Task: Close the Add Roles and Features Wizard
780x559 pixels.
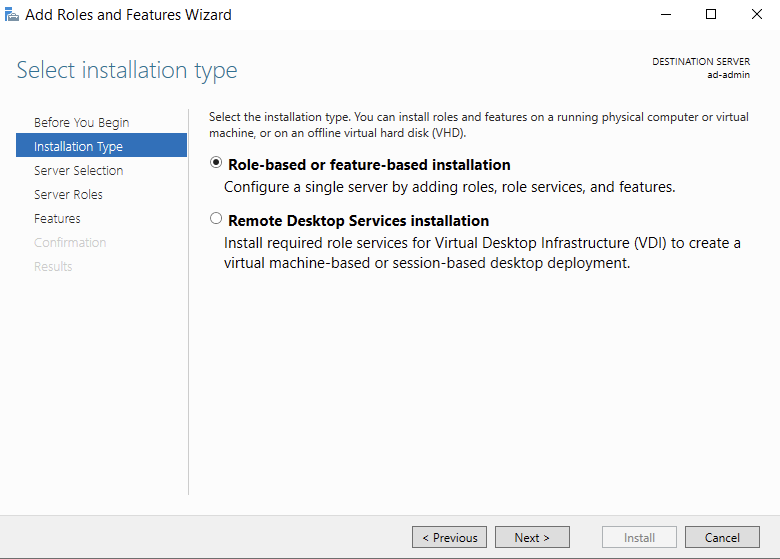Action: pyautogui.click(x=757, y=14)
